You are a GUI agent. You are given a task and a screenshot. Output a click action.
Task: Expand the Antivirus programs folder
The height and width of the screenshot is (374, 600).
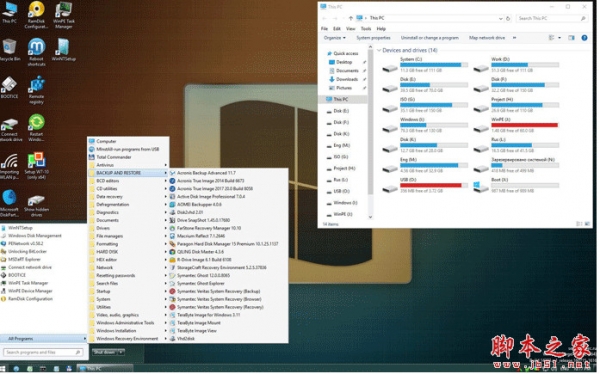point(129,165)
